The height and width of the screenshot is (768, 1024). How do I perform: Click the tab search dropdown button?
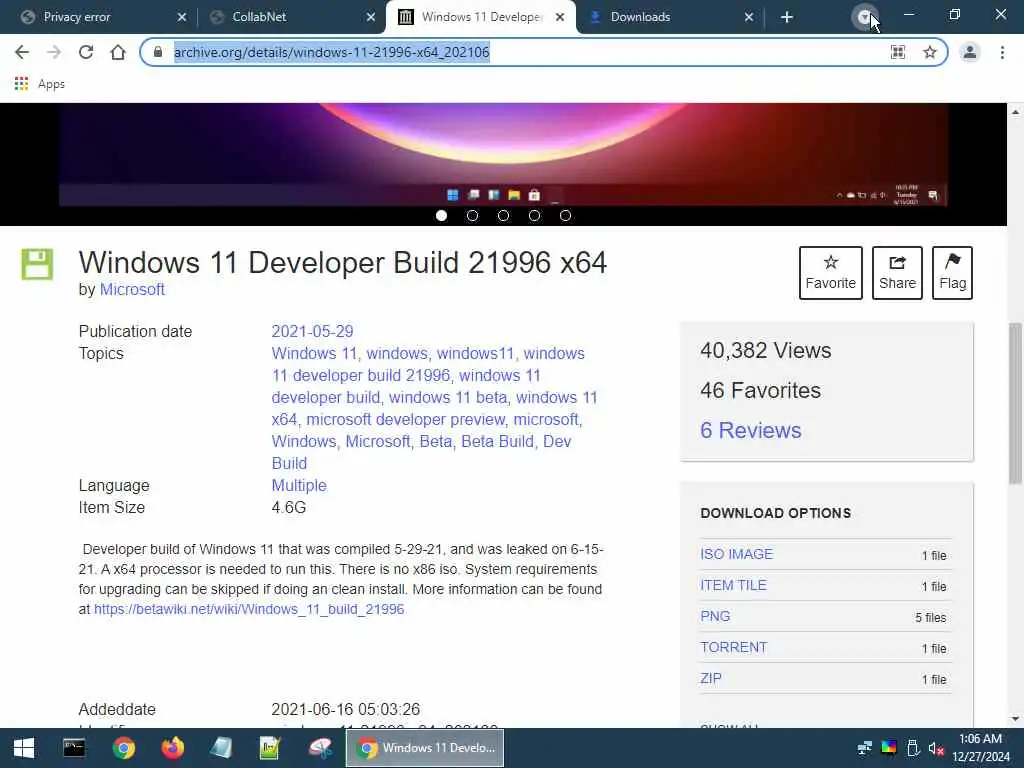click(x=865, y=18)
